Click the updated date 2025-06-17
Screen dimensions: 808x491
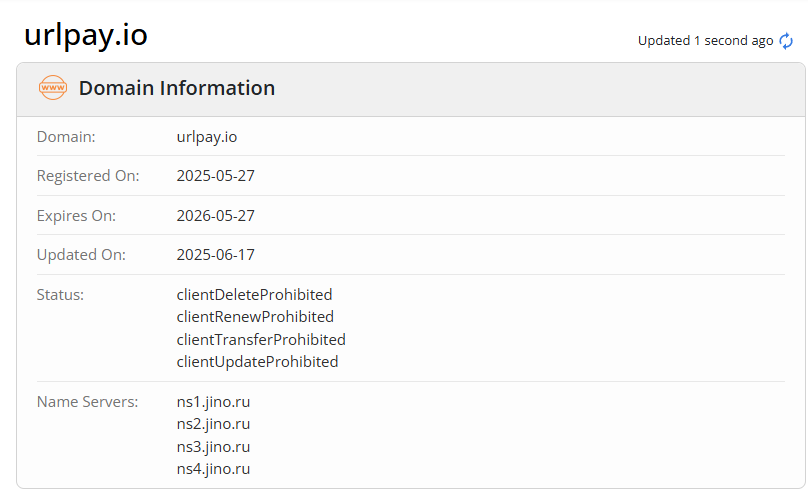[216, 255]
